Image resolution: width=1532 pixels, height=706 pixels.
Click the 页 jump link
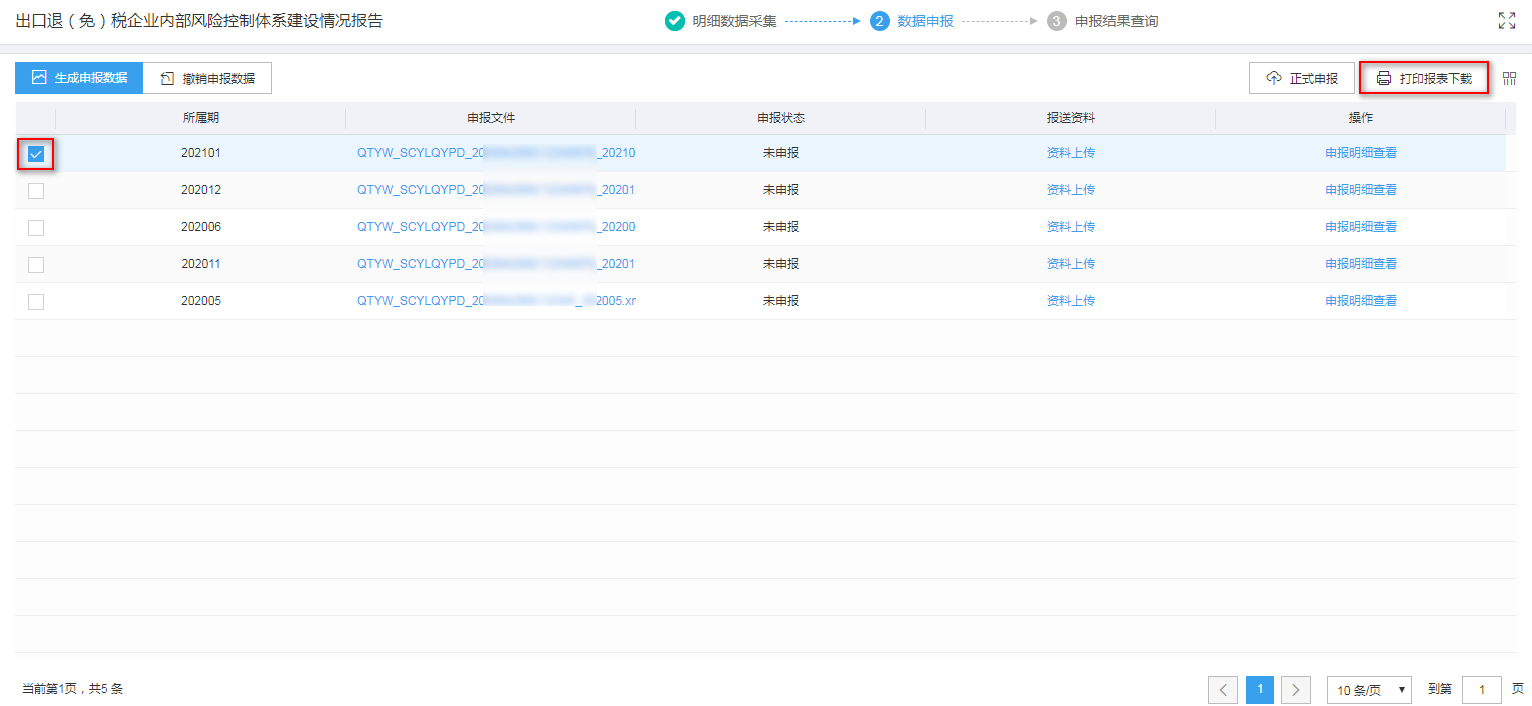click(1518, 689)
